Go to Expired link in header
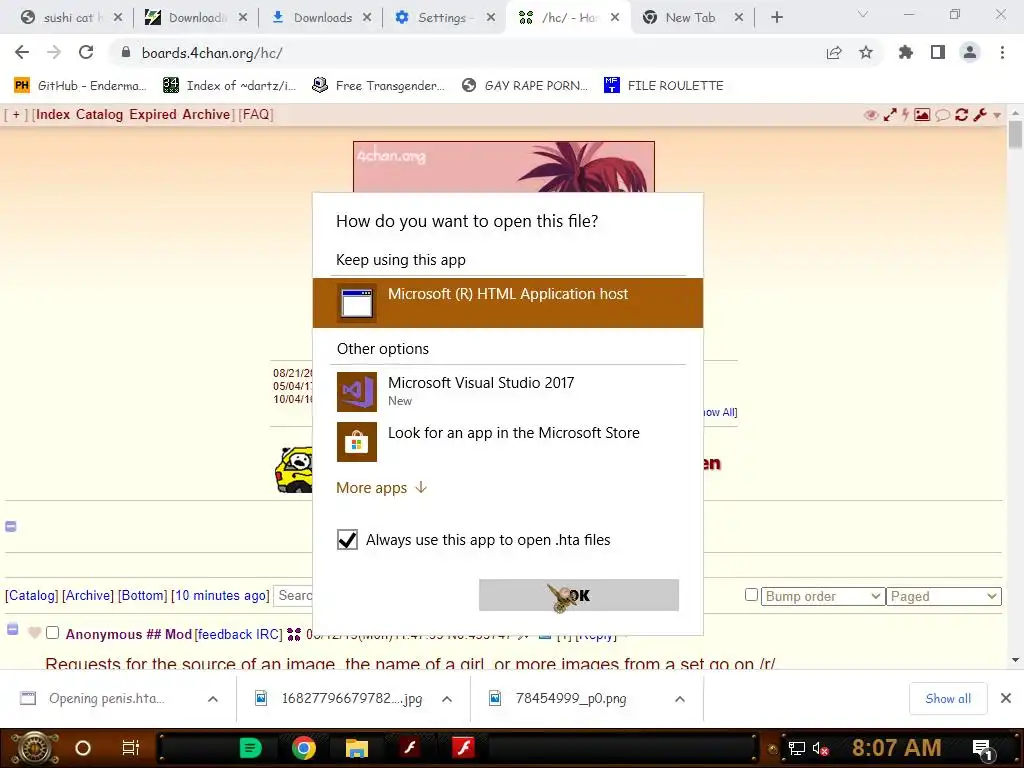1024x768 pixels. (153, 114)
